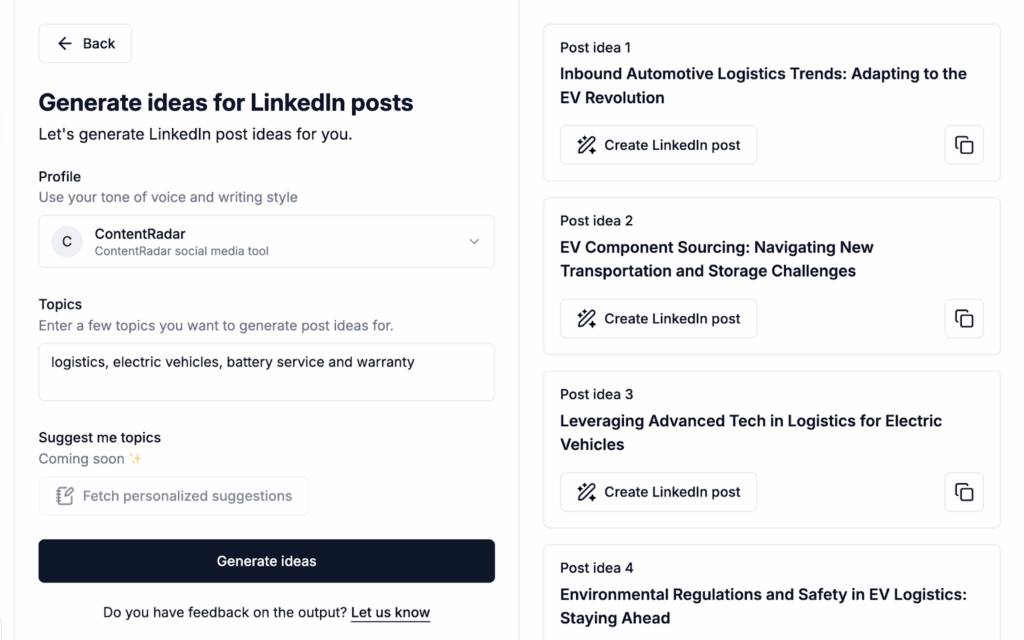Create LinkedIn post for EV Component Sourcing
The image size is (1024, 640).
(658, 319)
